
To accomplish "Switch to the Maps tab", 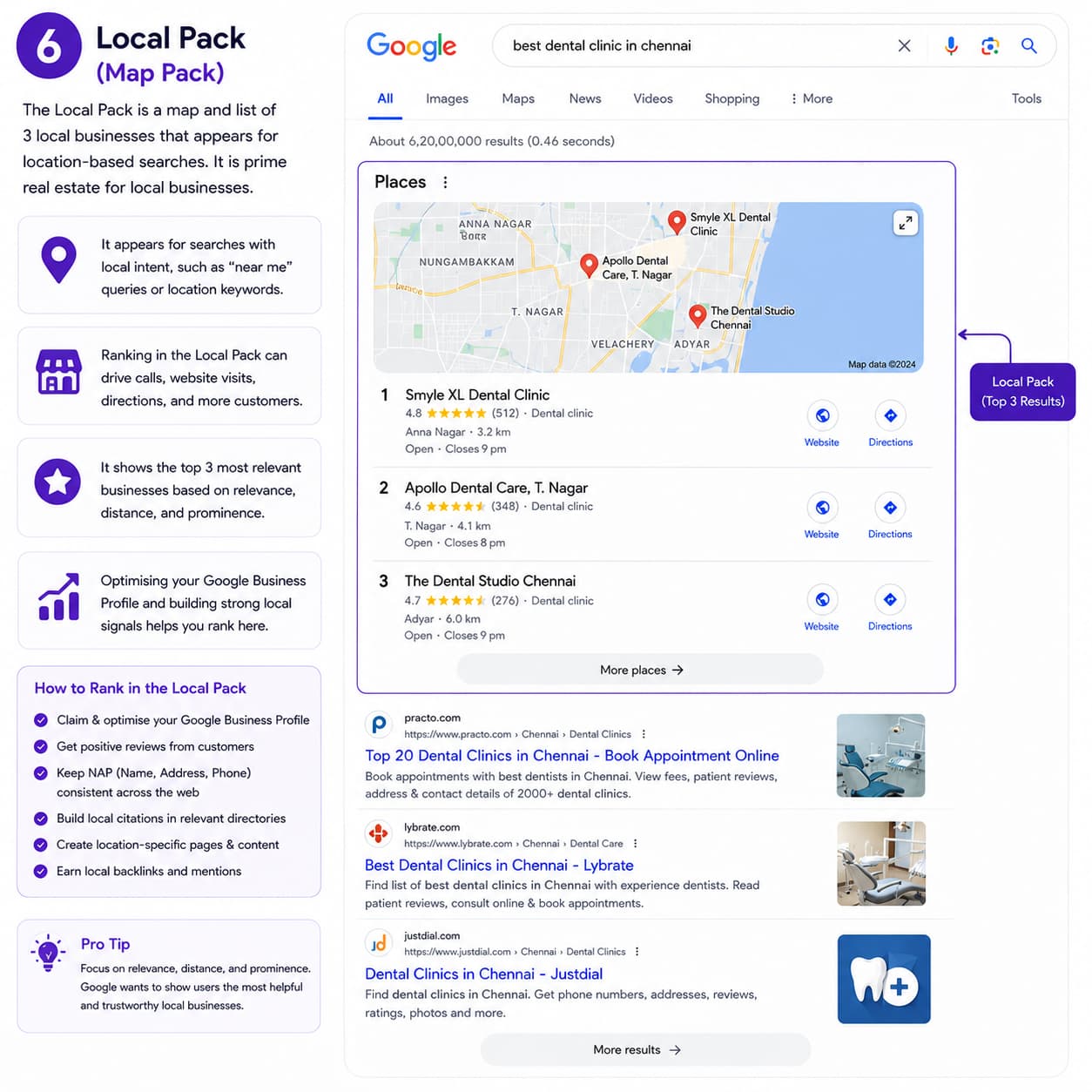I will (518, 98).
